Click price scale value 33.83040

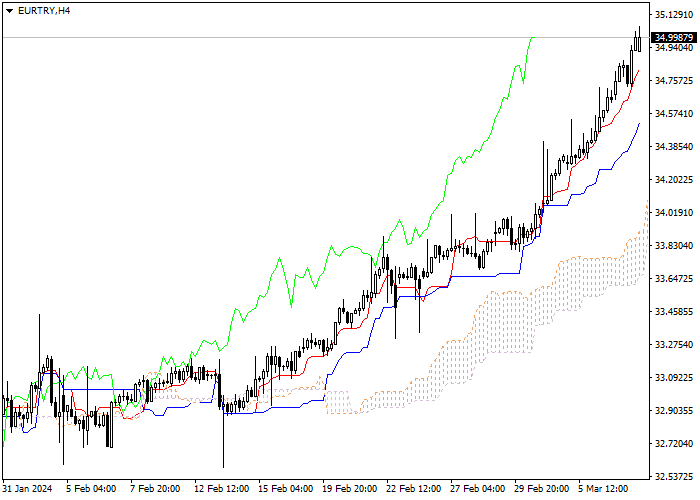[674, 246]
